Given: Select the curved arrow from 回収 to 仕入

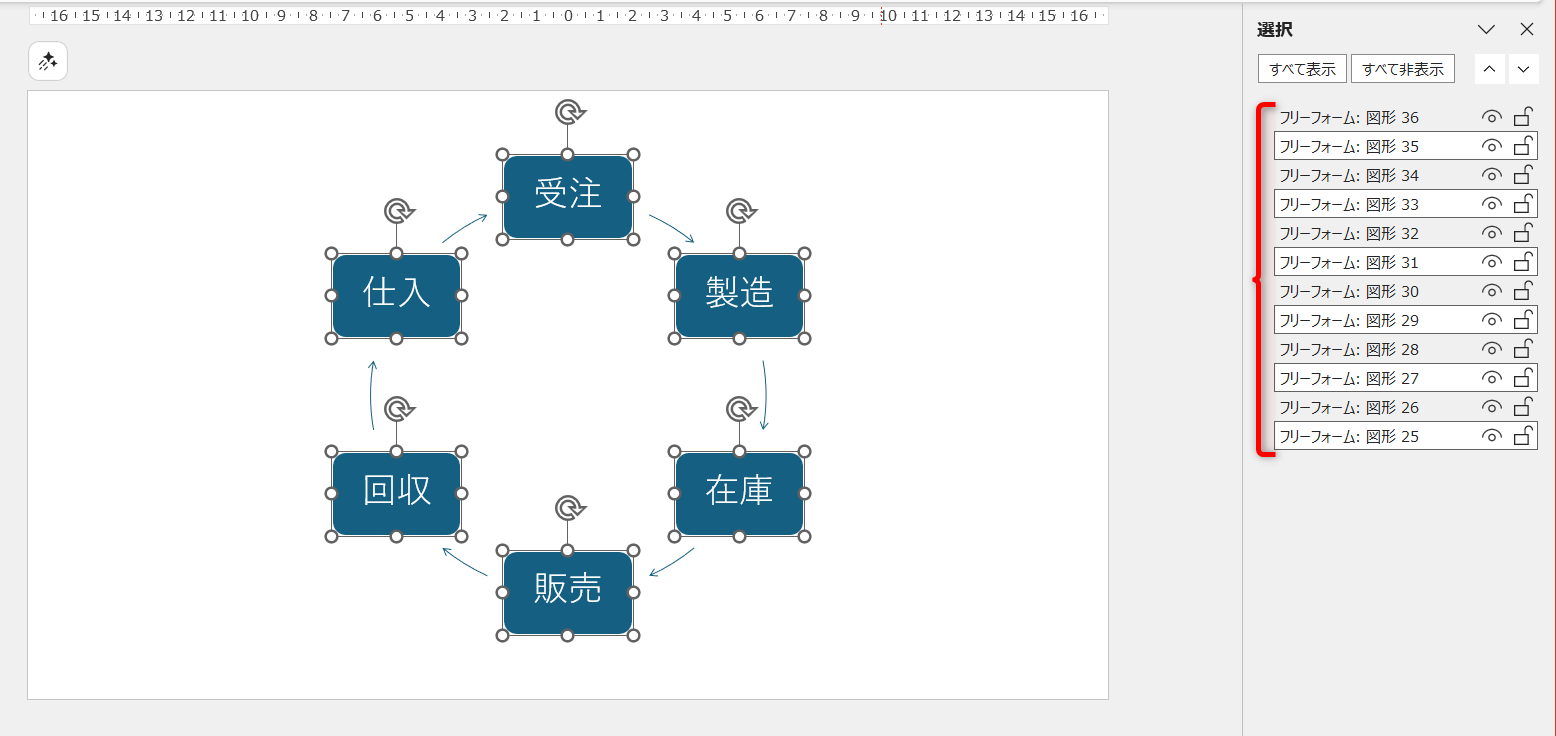Looking at the screenshot, I should pyautogui.click(x=372, y=395).
